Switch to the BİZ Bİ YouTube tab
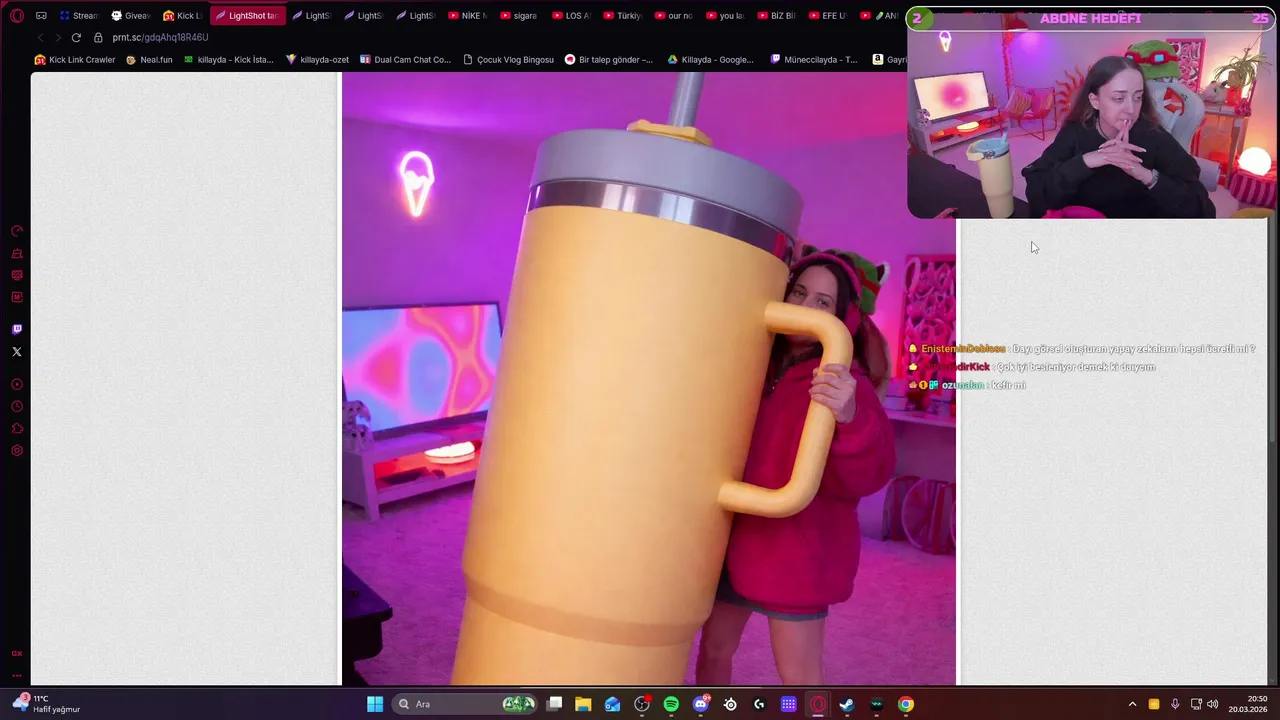 point(777,16)
